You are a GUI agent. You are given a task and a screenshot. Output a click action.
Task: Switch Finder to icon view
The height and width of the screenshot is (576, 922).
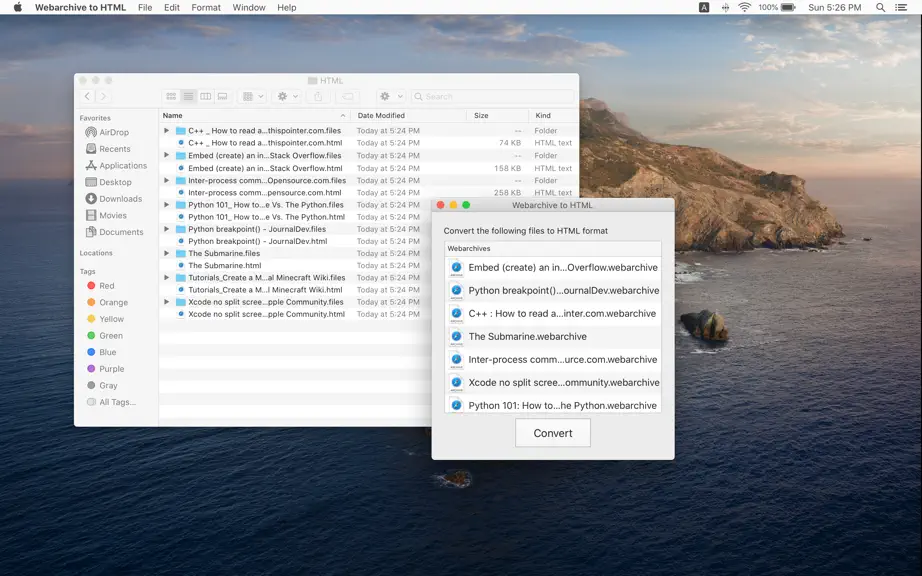click(x=171, y=96)
